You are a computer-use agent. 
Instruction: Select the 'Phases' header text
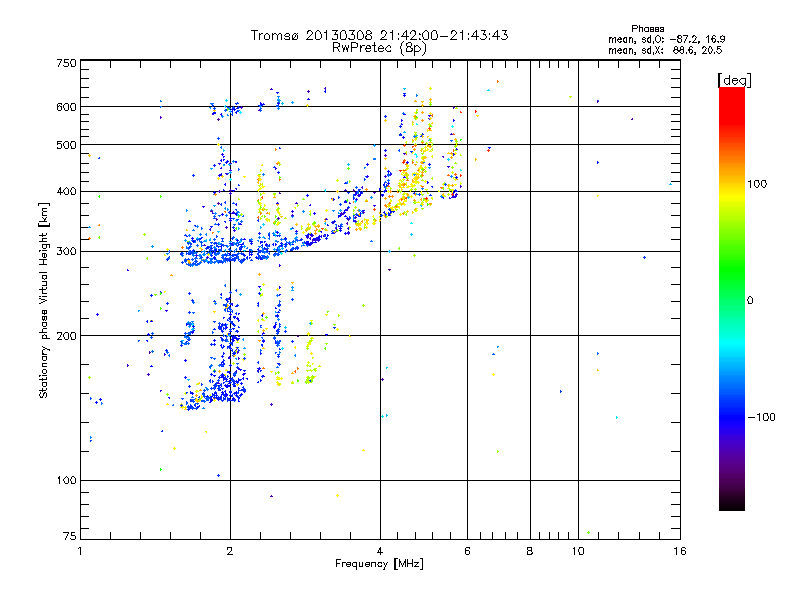[647, 29]
